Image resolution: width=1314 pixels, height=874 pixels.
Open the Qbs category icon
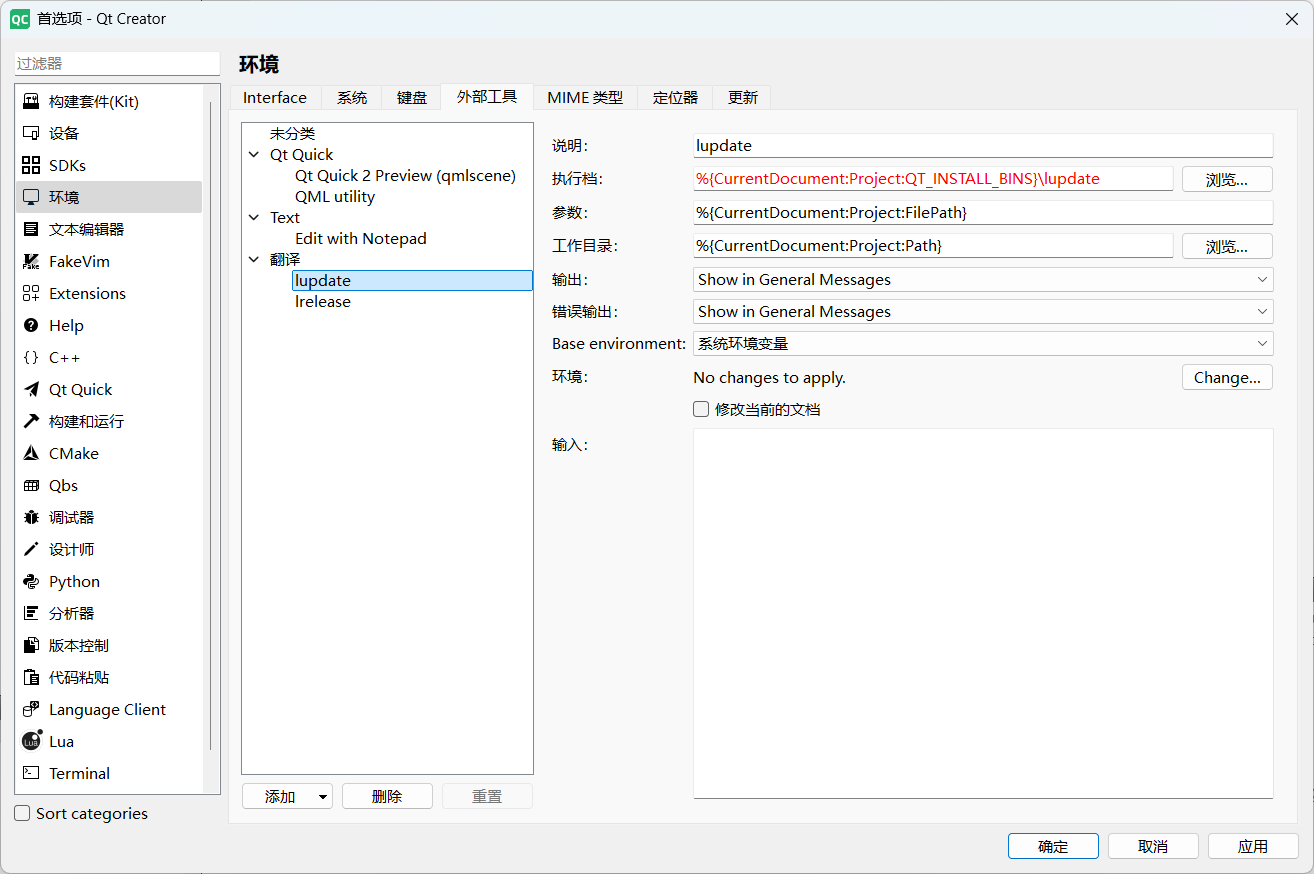[31, 485]
